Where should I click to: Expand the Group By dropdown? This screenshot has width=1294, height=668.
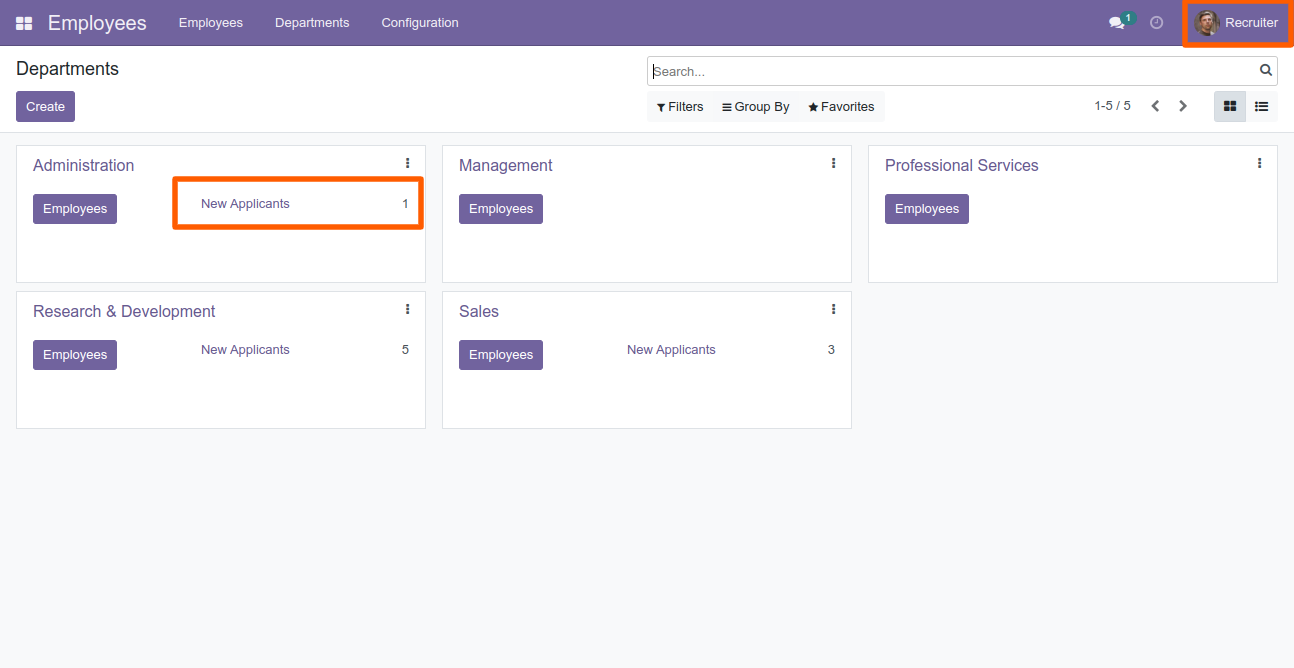click(x=756, y=107)
